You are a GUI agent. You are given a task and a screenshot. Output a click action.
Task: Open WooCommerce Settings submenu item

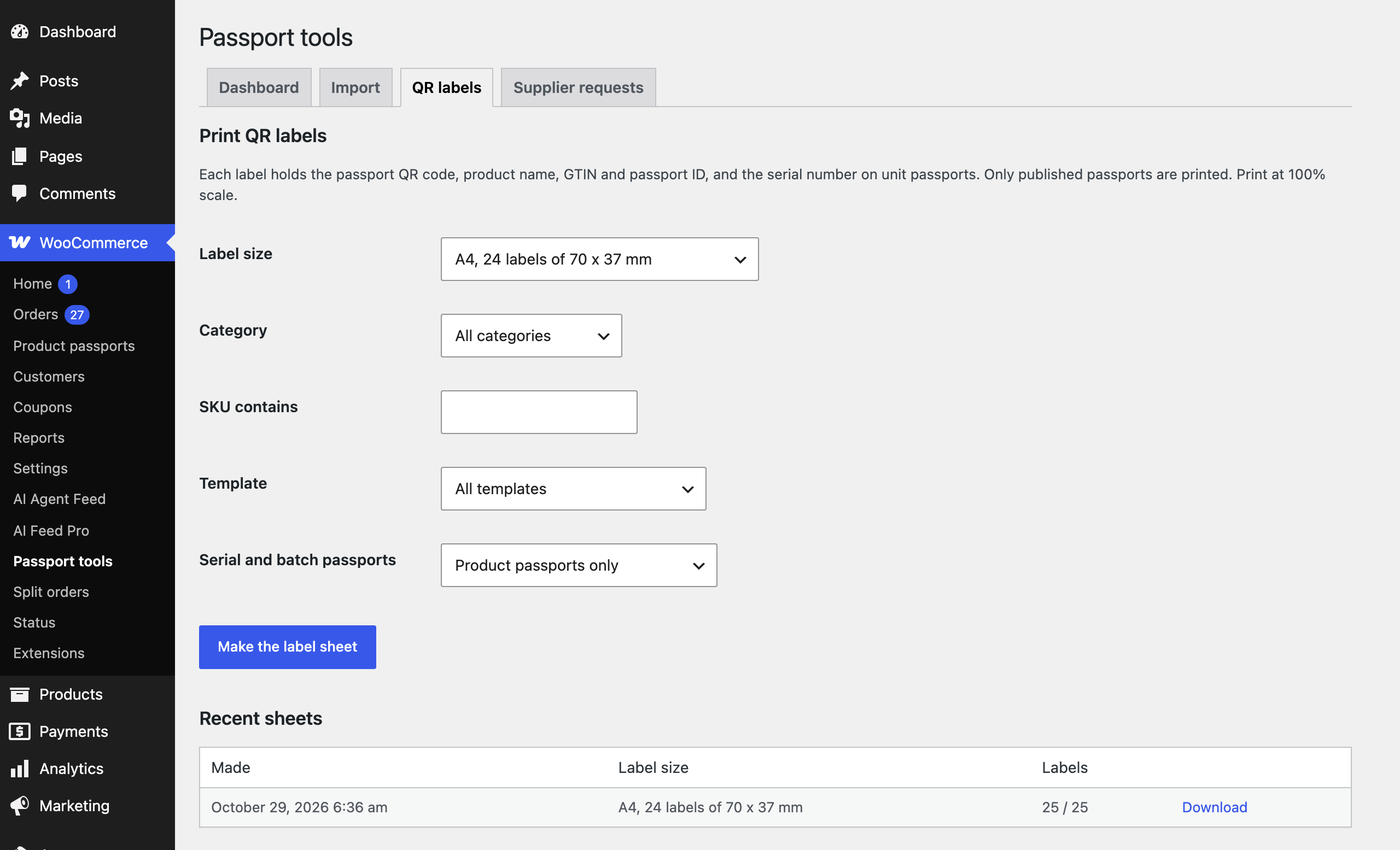(40, 469)
